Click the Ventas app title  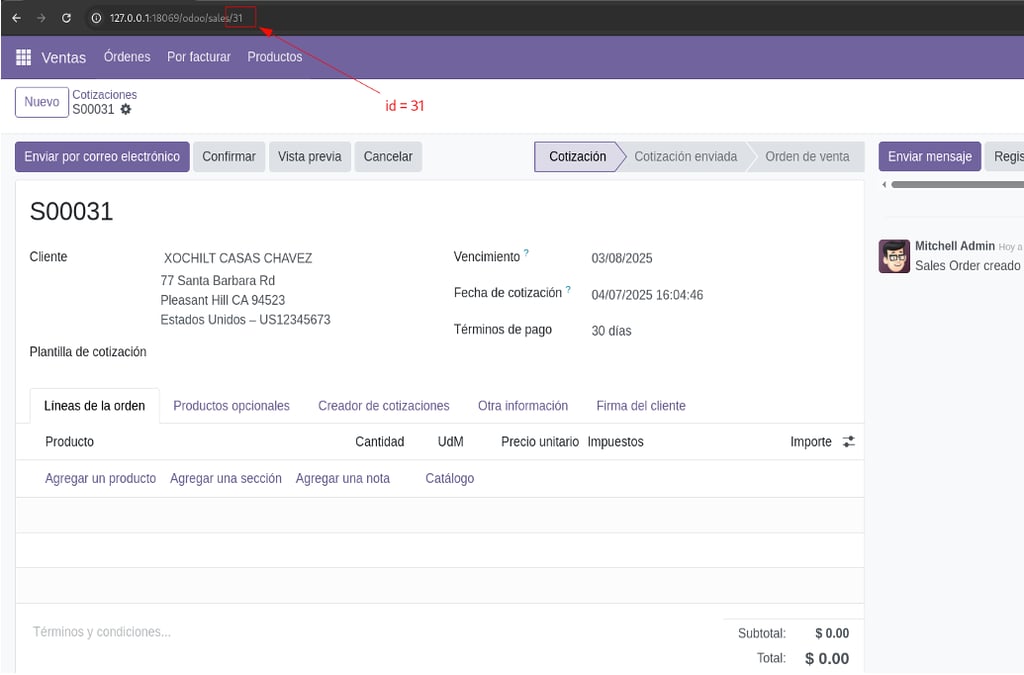click(63, 57)
